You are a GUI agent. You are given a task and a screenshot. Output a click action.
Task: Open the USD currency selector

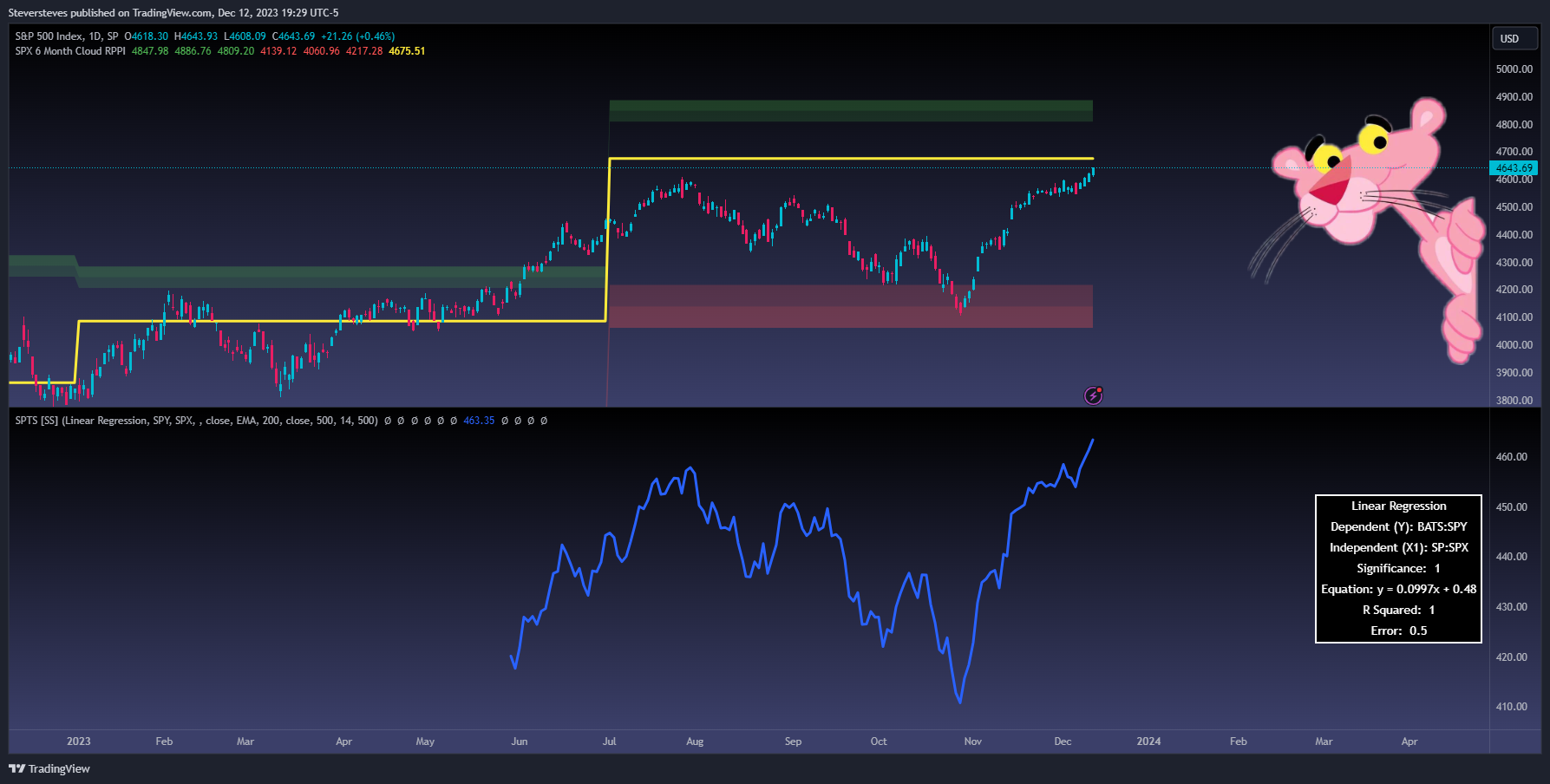1514,38
